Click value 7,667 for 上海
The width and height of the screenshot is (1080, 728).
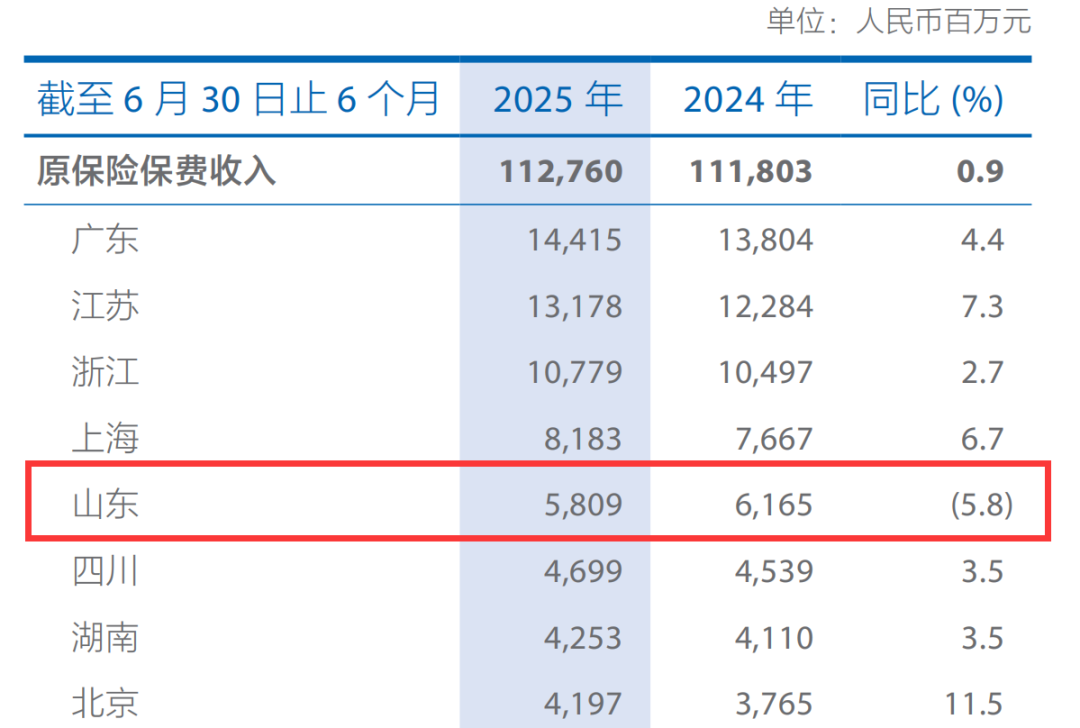coord(773,439)
